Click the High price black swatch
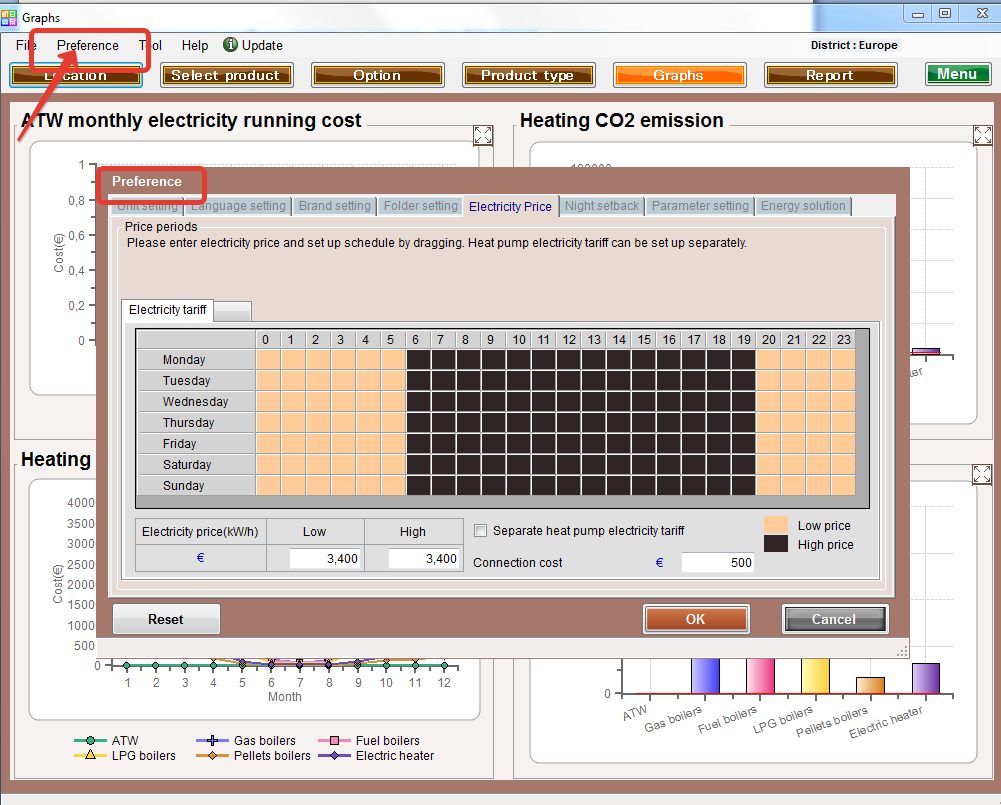 coord(776,544)
